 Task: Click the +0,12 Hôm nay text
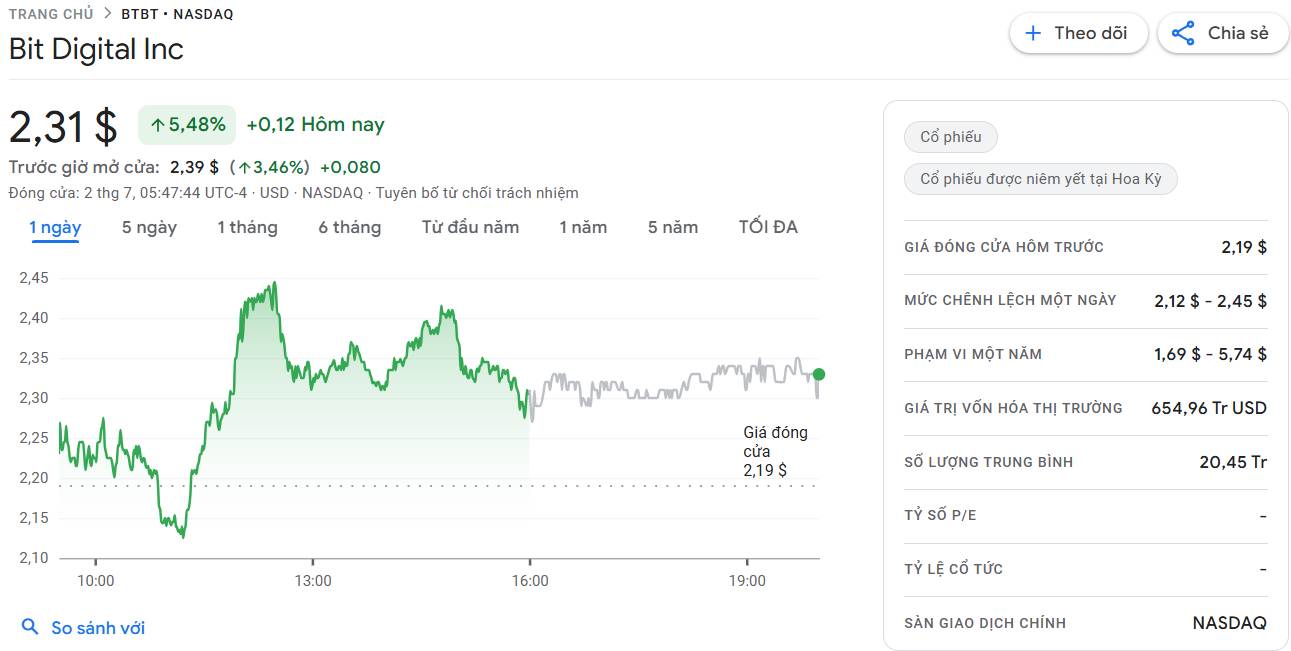pyautogui.click(x=315, y=125)
